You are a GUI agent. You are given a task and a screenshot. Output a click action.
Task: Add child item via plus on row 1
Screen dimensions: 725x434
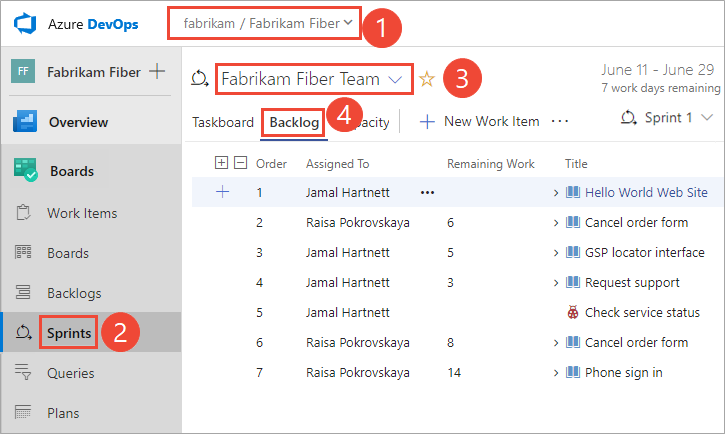[x=222, y=192]
